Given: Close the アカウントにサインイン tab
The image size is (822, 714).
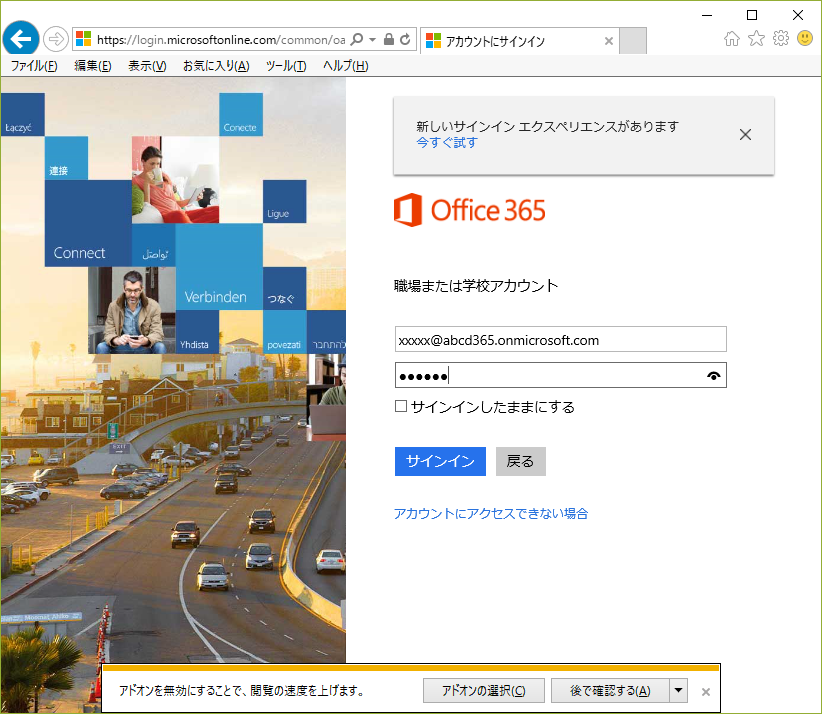Looking at the screenshot, I should (x=609, y=41).
